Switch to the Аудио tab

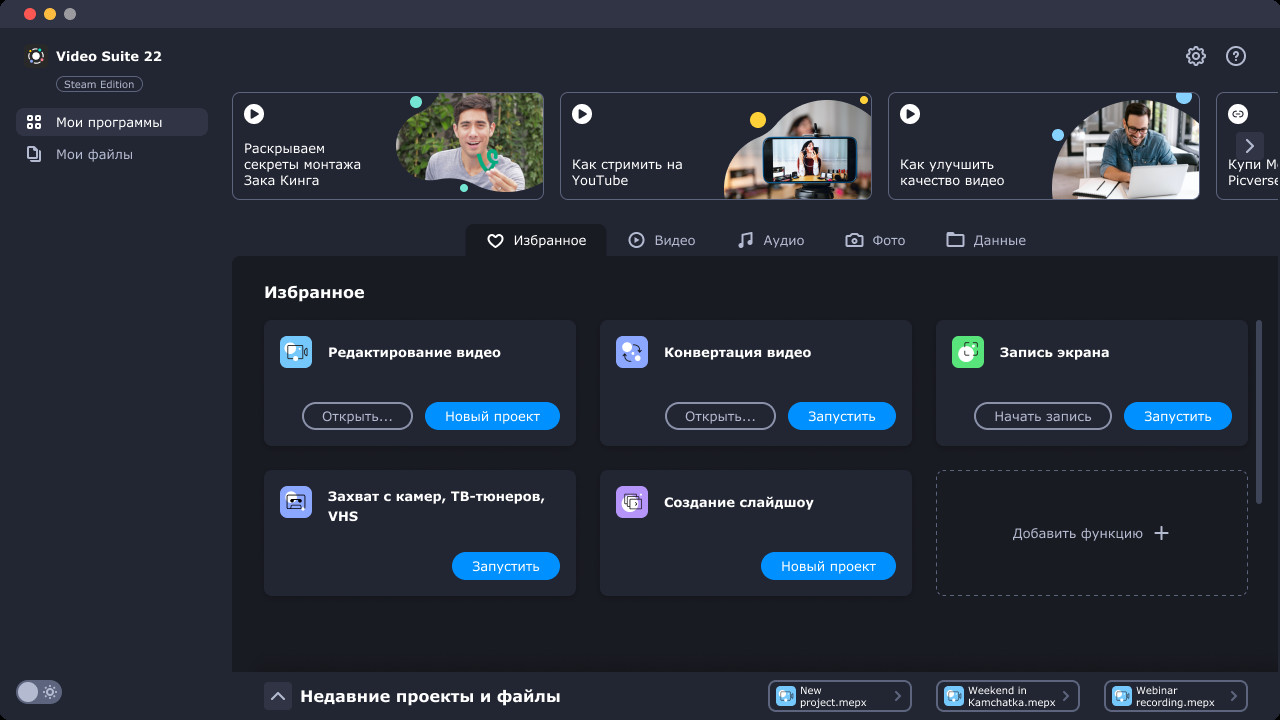coord(770,240)
